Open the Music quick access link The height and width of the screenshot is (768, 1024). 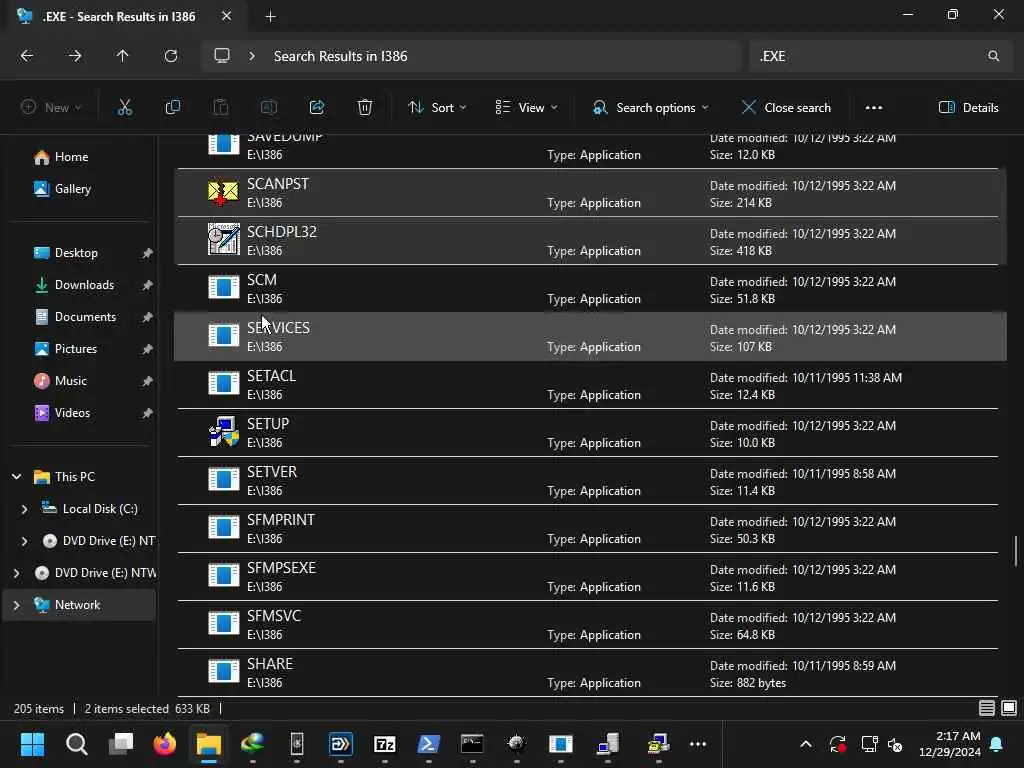tap(70, 381)
